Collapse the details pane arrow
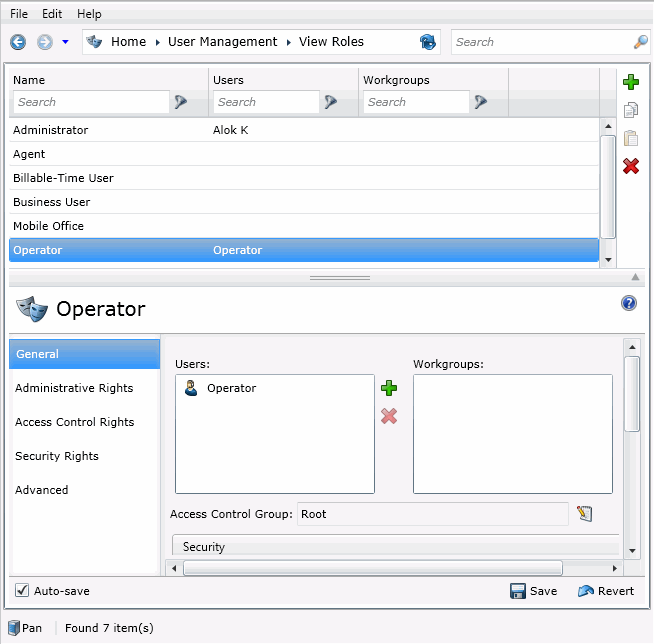654x644 pixels. pos(634,277)
